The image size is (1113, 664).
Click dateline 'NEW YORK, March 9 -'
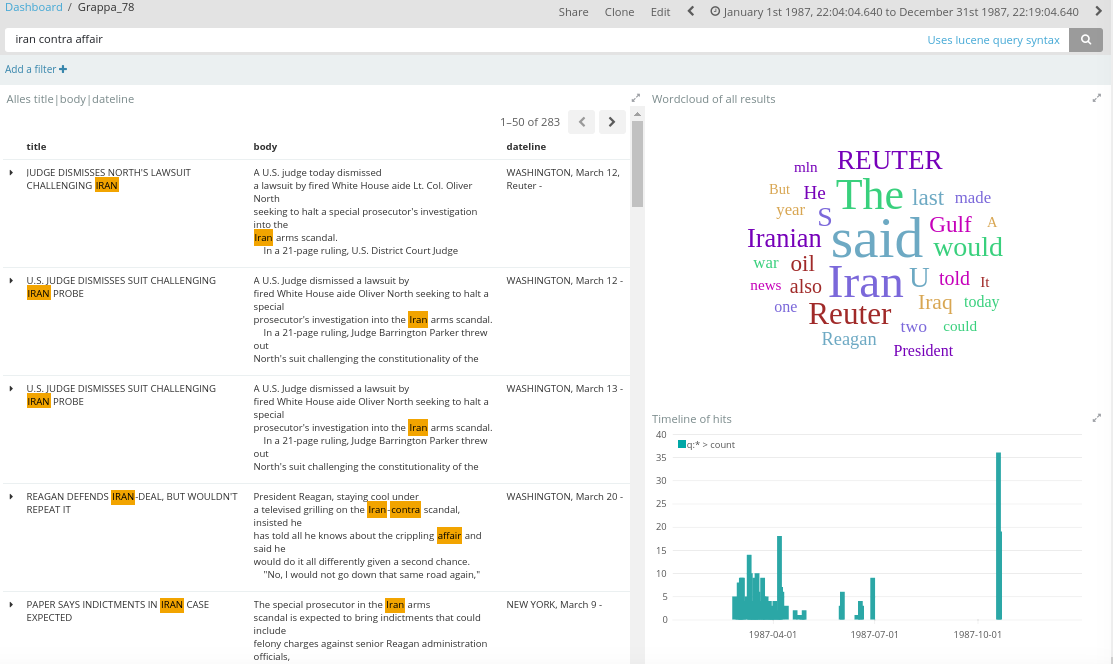554,604
